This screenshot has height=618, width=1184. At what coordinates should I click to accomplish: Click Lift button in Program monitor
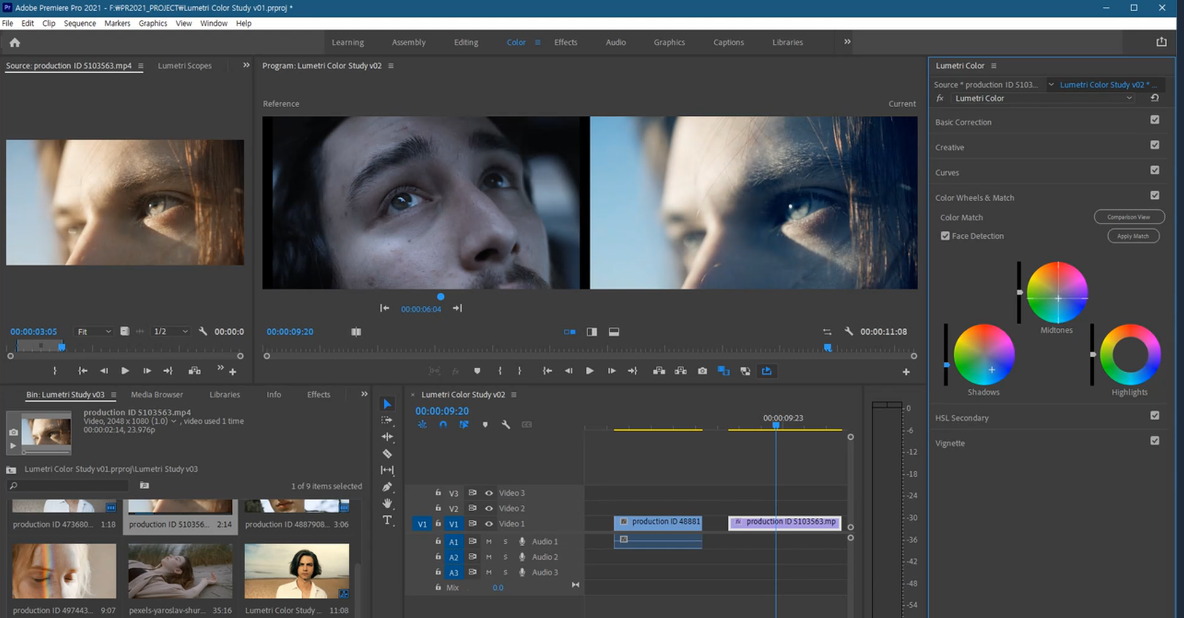[659, 371]
